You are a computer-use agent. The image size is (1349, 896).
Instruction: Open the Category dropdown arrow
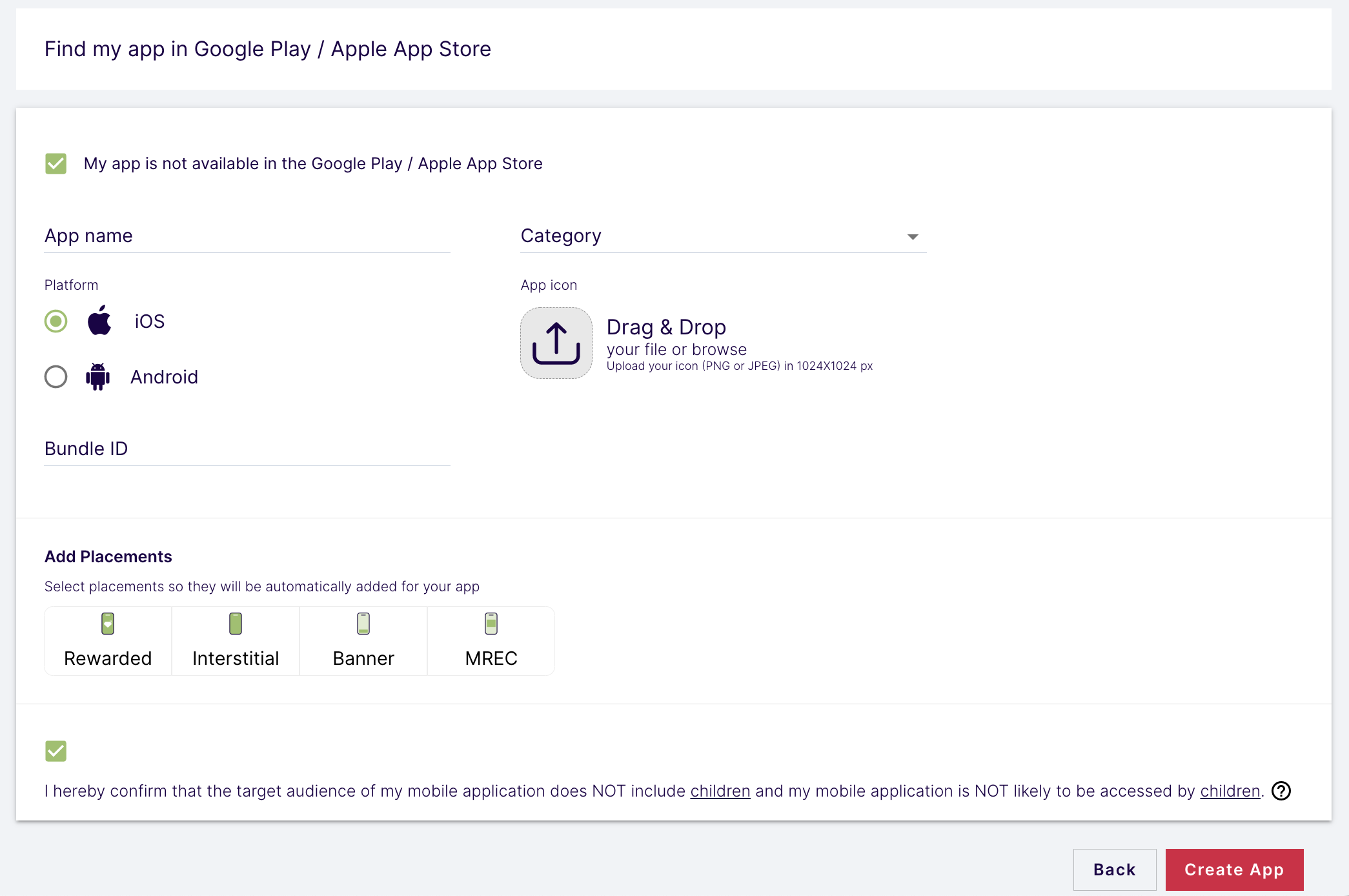(913, 237)
